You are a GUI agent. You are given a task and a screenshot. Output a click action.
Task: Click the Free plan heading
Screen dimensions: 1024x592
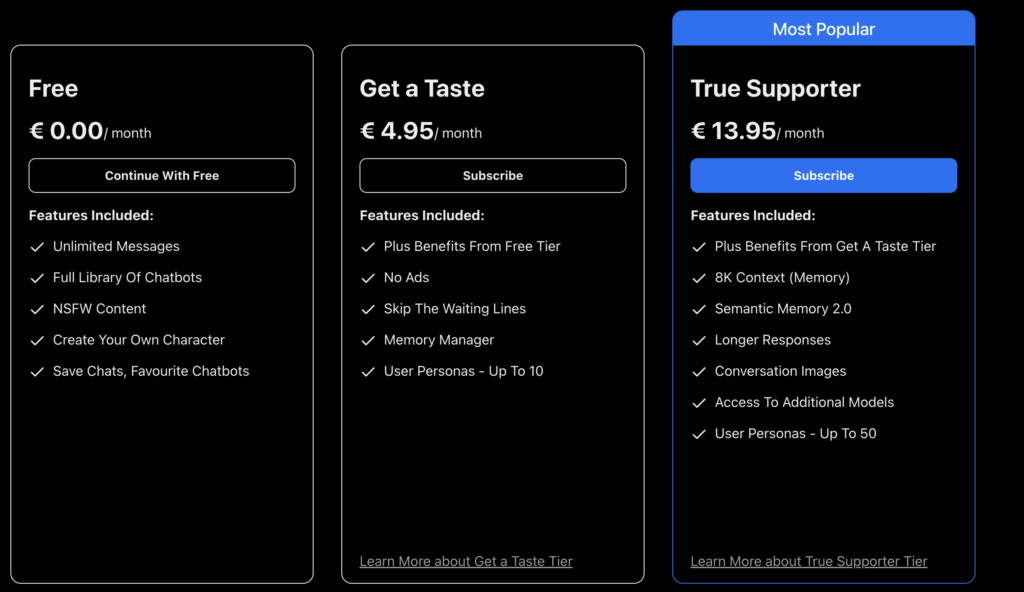click(x=53, y=88)
